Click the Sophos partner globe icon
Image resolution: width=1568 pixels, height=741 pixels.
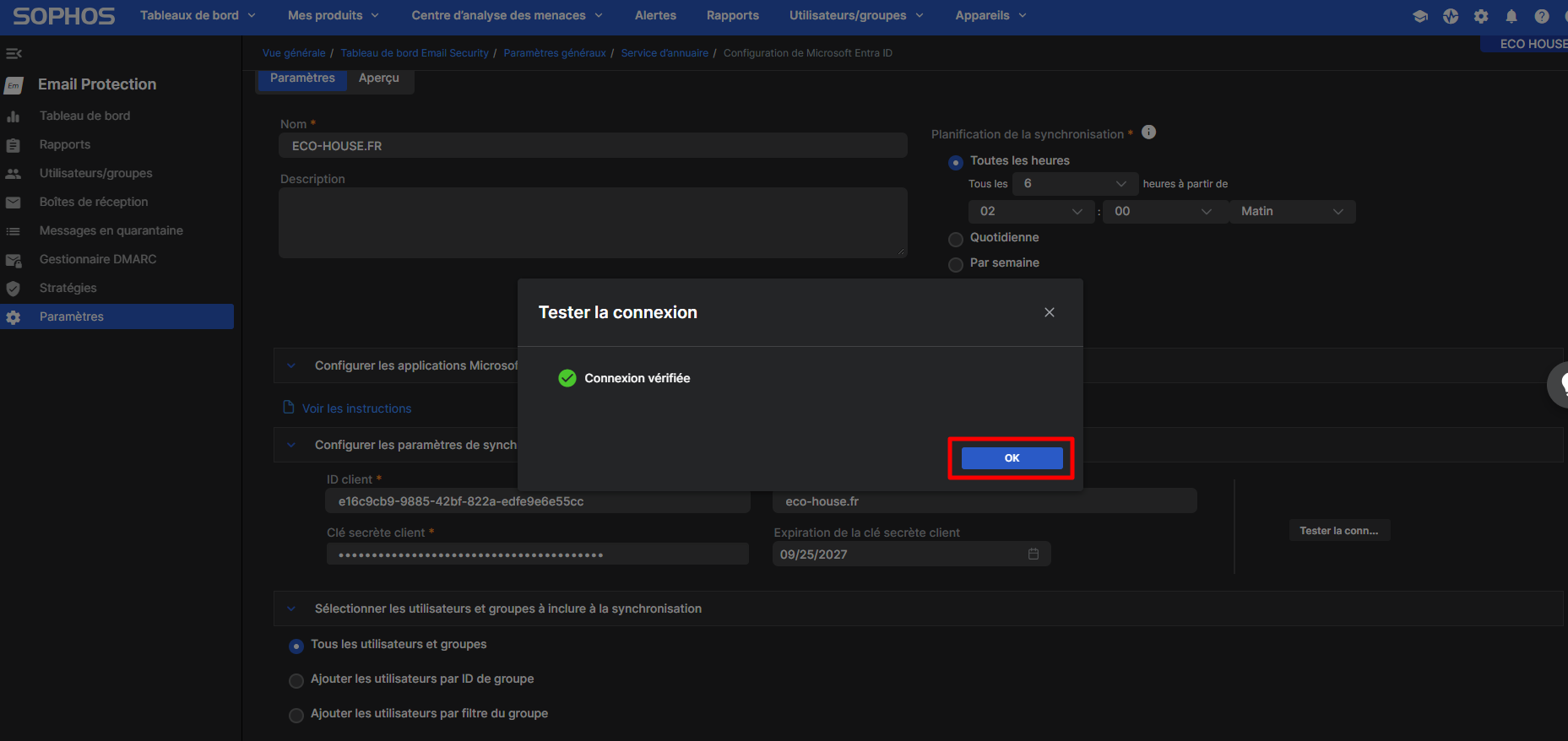[1451, 16]
